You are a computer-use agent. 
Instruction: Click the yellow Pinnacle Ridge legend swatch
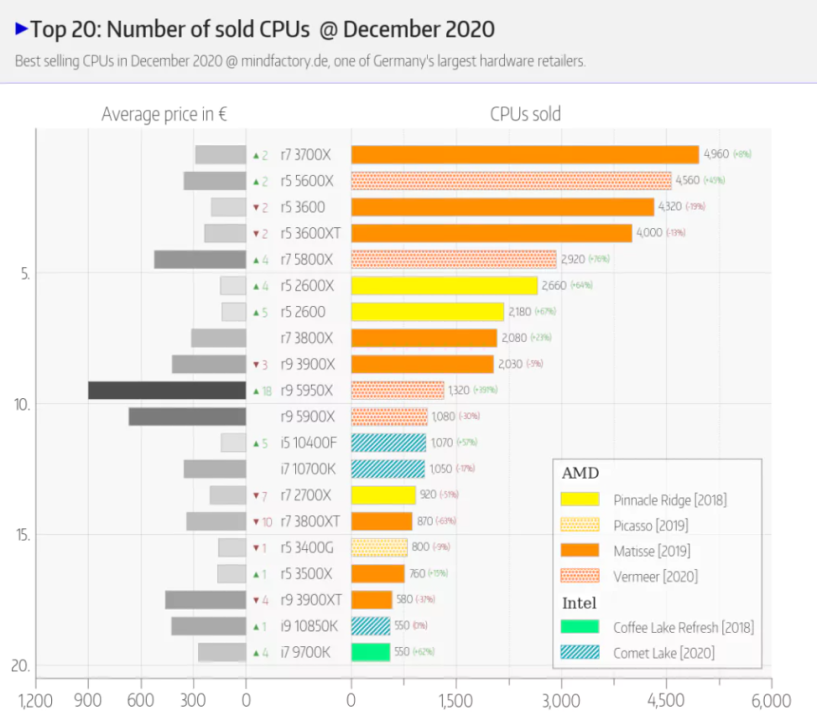pos(579,499)
